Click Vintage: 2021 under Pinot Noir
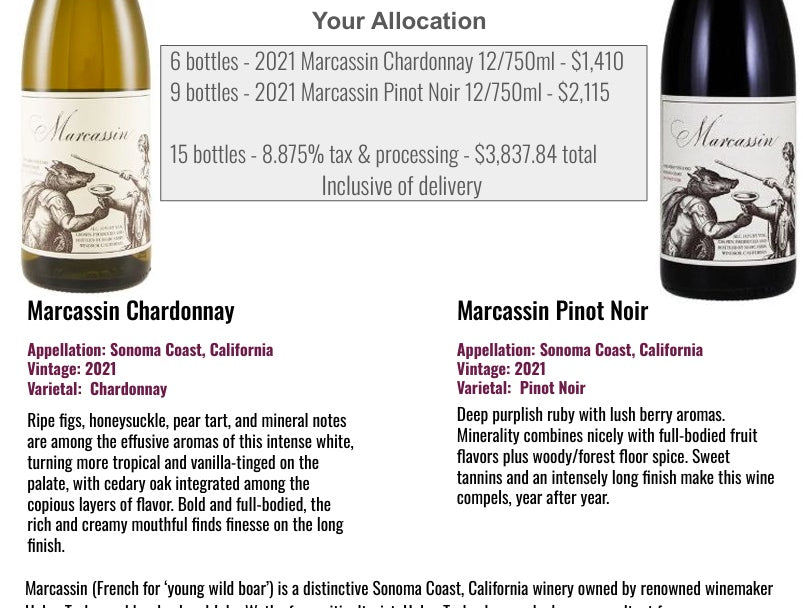Viewport: 803px width, 608px height. tap(501, 369)
